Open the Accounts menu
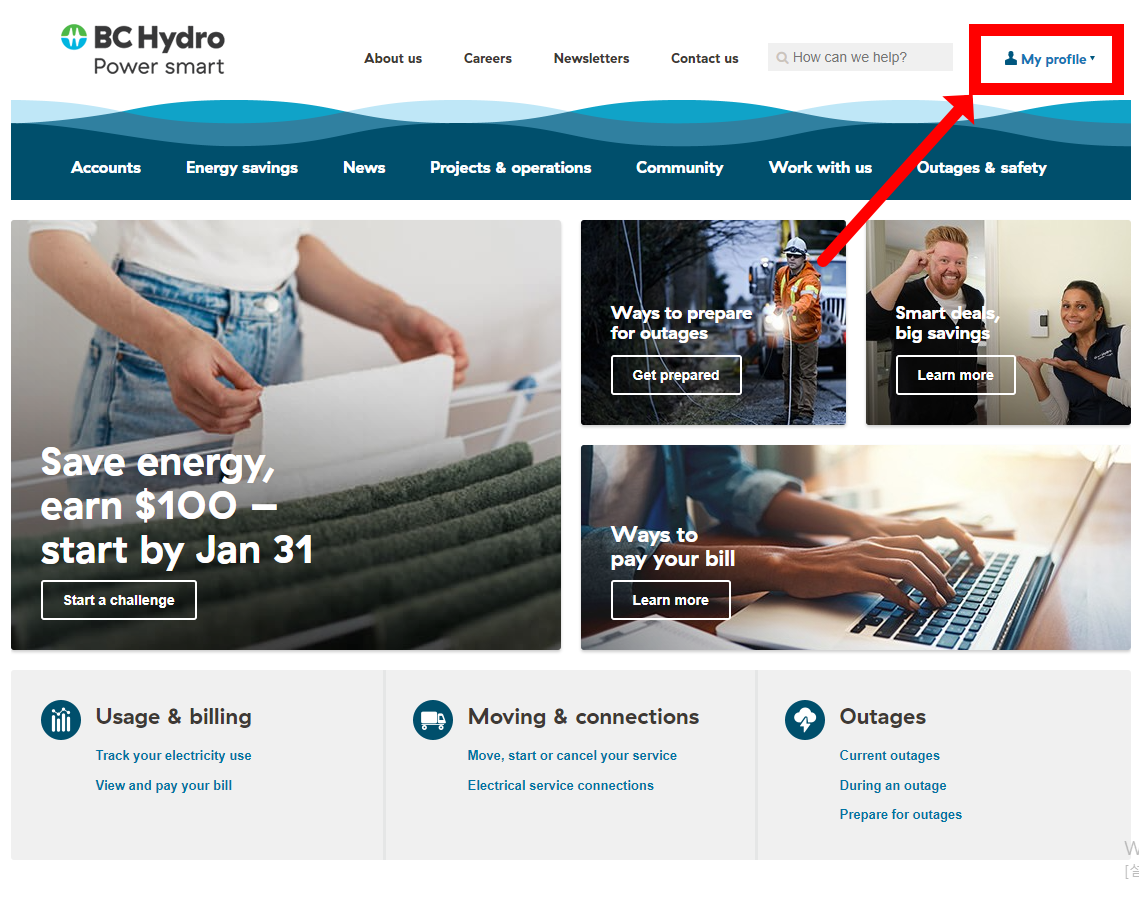Viewport: 1139px width, 902px height. (x=106, y=168)
